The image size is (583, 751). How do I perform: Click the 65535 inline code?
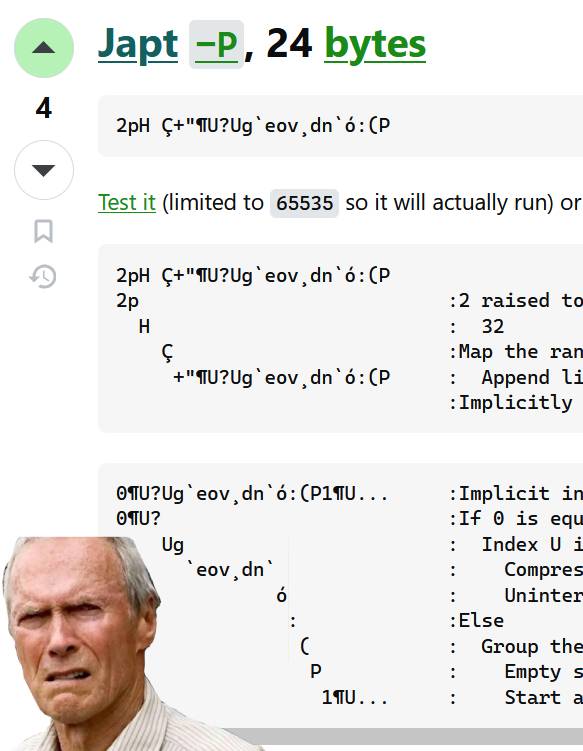[304, 204]
